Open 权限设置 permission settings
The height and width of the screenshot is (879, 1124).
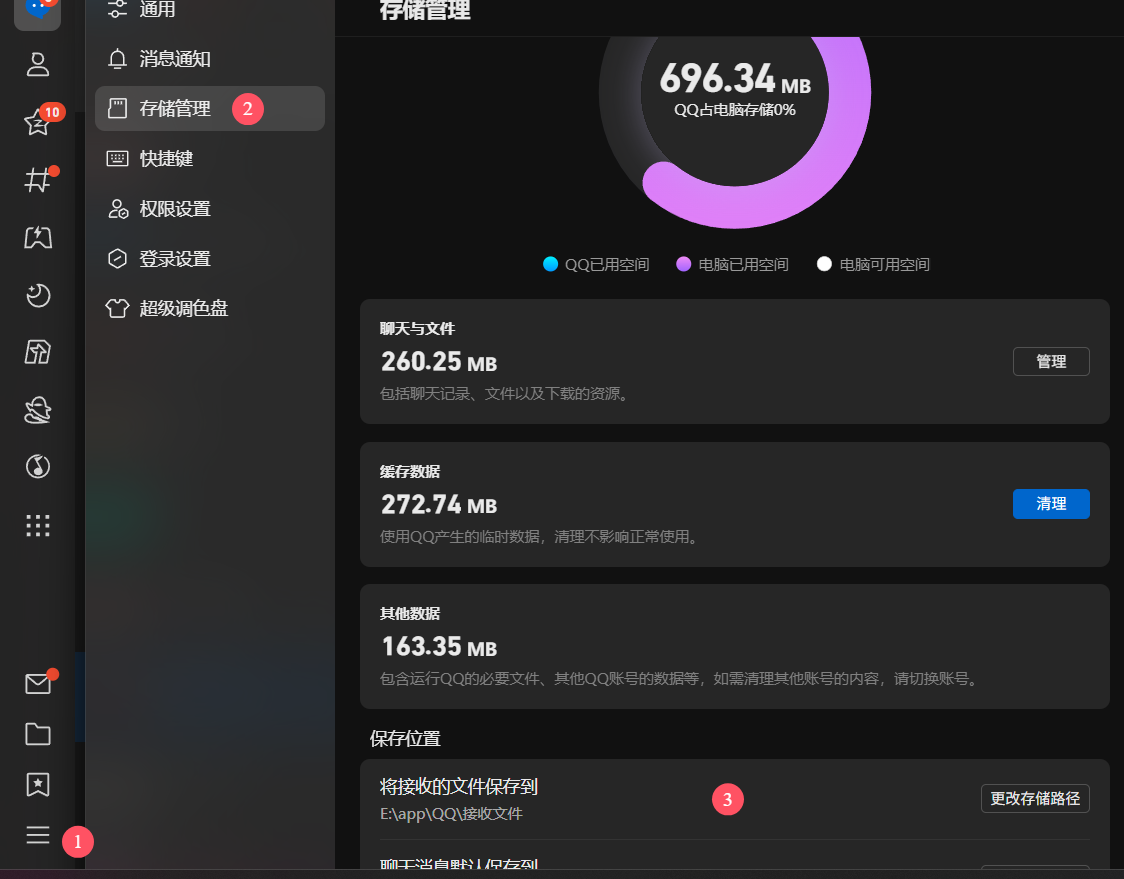pyautogui.click(x=209, y=209)
